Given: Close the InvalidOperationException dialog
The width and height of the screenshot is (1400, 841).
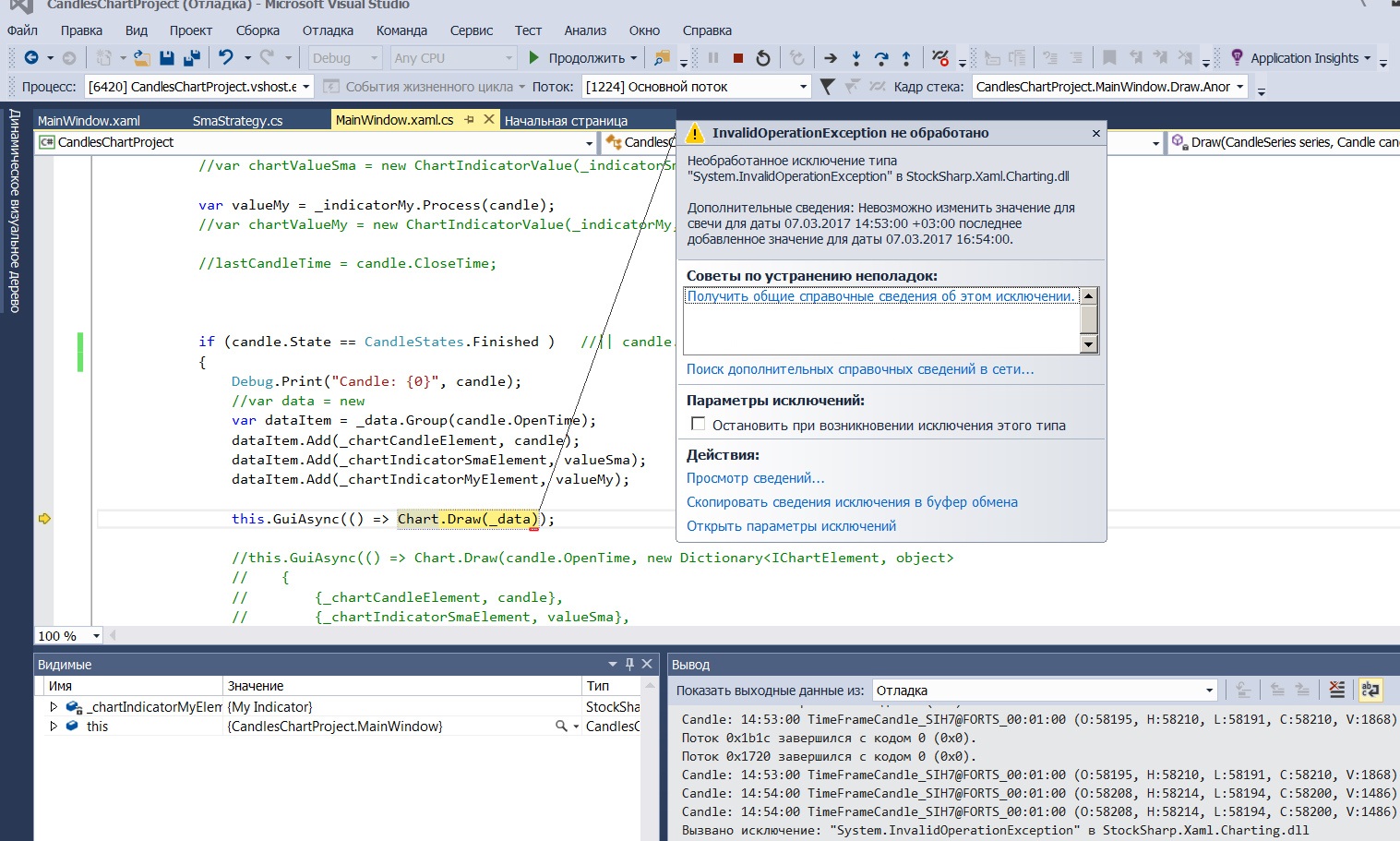Looking at the screenshot, I should coord(1096,133).
